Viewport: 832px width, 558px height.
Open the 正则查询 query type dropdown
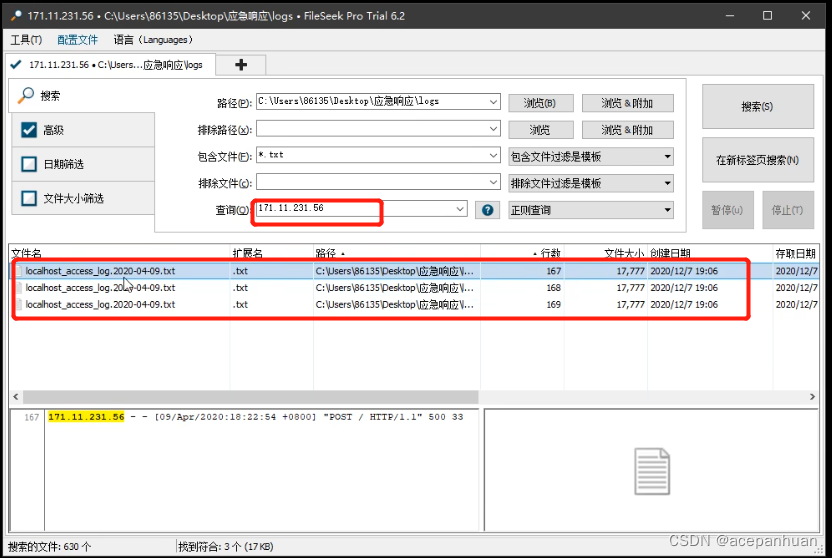pos(591,210)
